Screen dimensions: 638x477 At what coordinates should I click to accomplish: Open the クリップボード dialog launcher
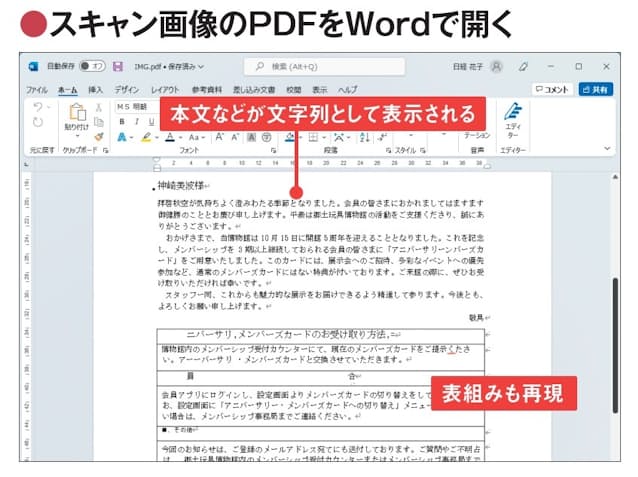[x=106, y=151]
